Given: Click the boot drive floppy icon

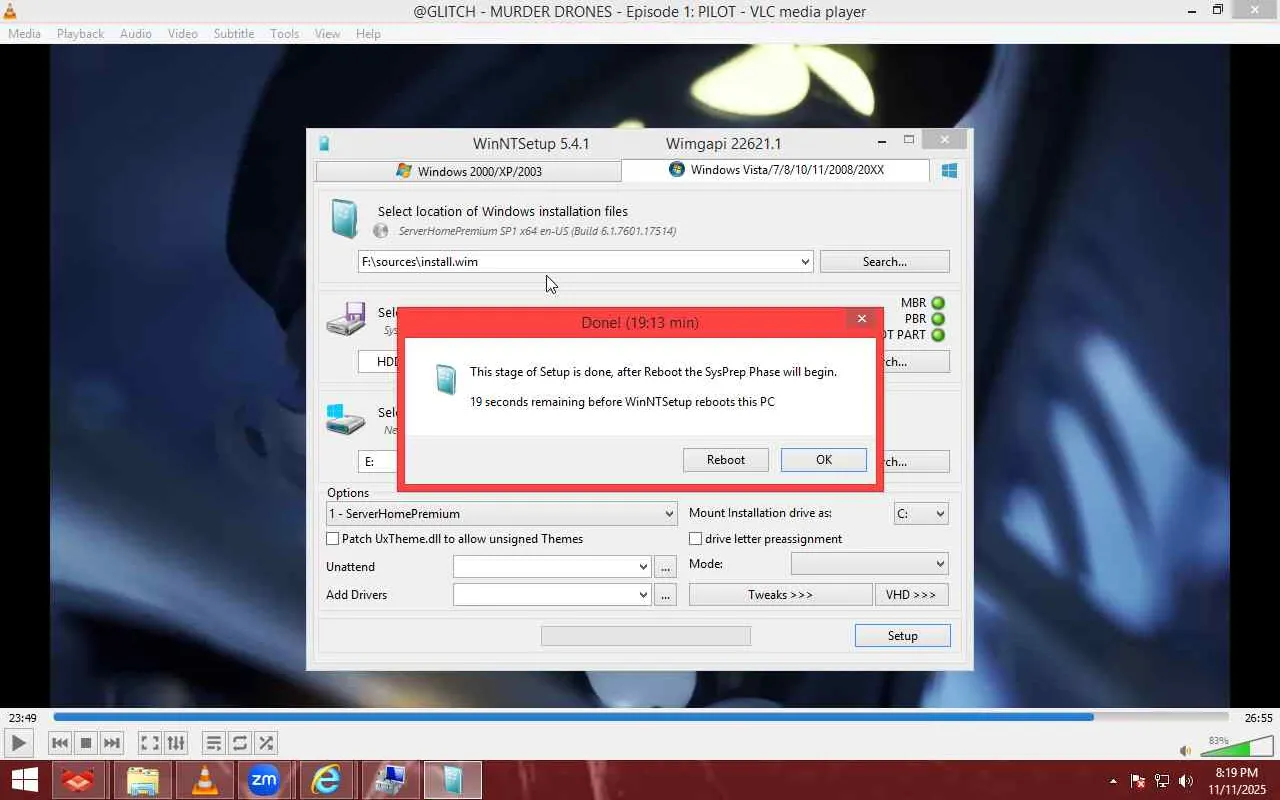Looking at the screenshot, I should 345,319.
